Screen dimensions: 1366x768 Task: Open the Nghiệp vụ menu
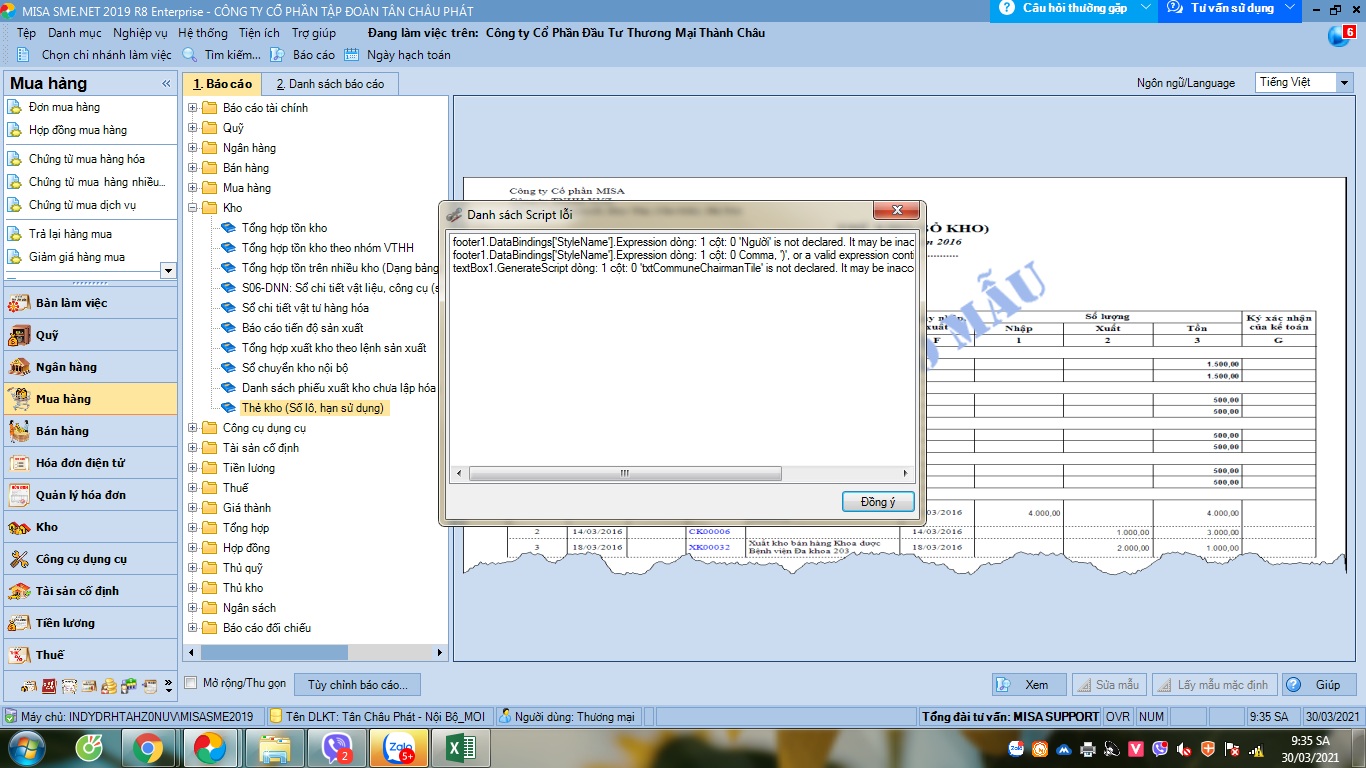click(x=140, y=33)
